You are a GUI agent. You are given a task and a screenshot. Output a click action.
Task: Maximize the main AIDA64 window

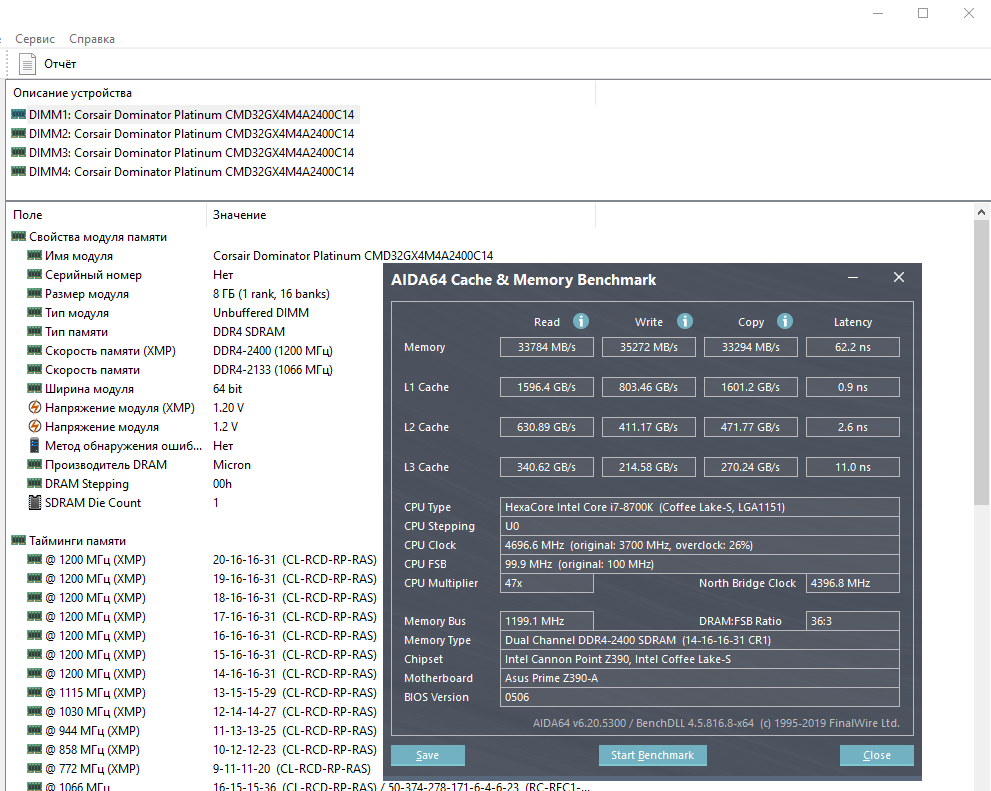(923, 13)
